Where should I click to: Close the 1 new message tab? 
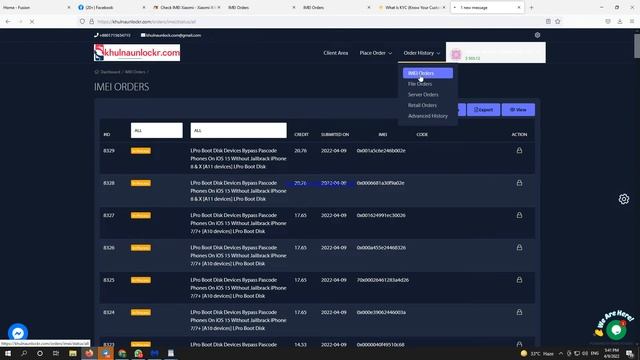coord(519,7)
